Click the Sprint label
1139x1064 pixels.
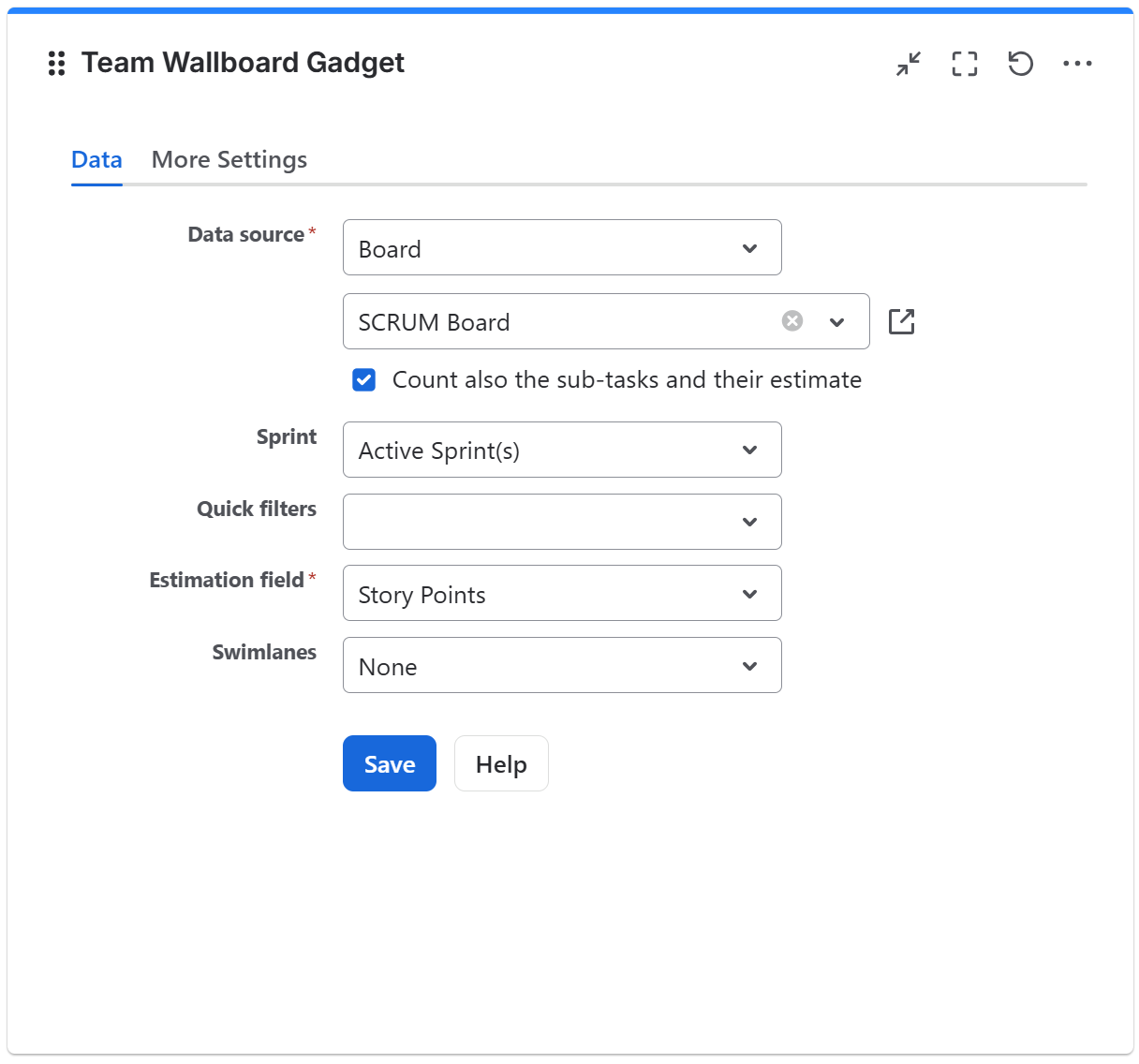tap(287, 436)
